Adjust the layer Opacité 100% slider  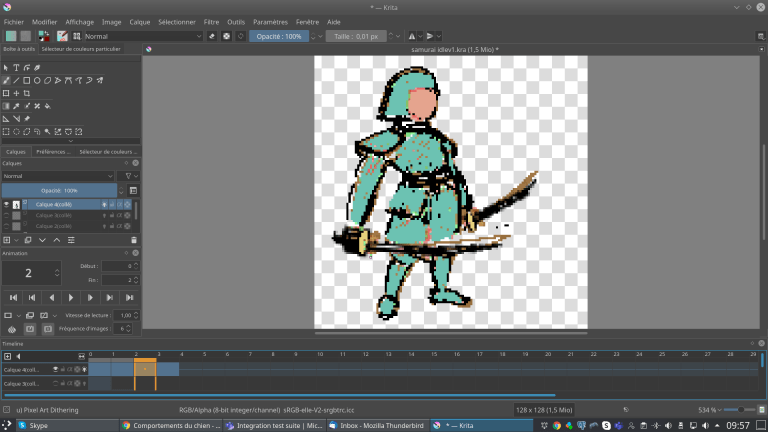click(x=59, y=191)
